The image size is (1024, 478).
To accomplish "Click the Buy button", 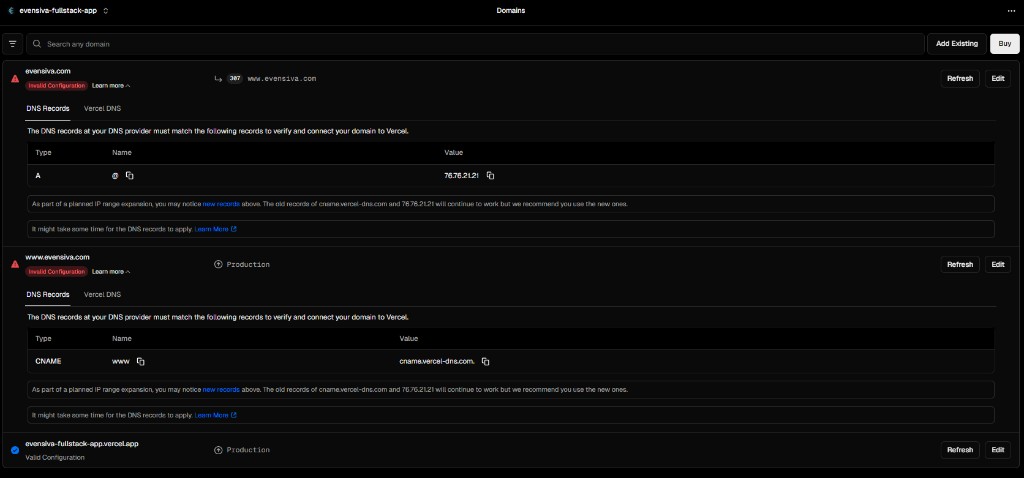I will pos(1004,44).
